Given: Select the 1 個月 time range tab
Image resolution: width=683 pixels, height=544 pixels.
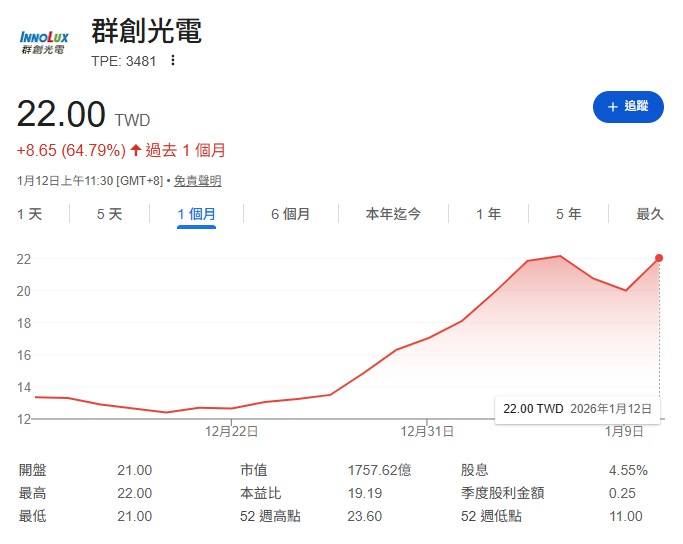Looking at the screenshot, I should (196, 214).
